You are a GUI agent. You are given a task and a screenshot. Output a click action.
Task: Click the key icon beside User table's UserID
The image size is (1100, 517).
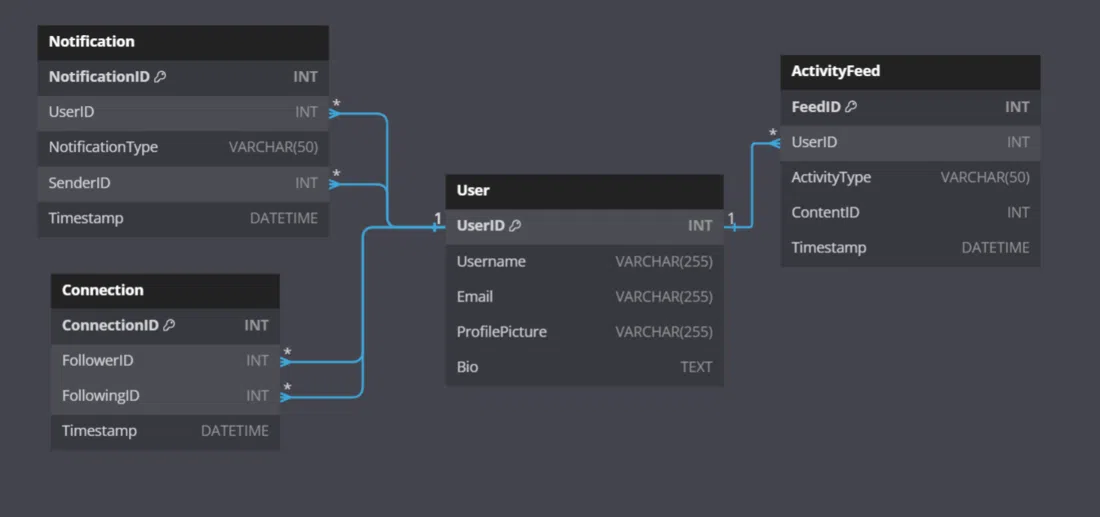(515, 226)
